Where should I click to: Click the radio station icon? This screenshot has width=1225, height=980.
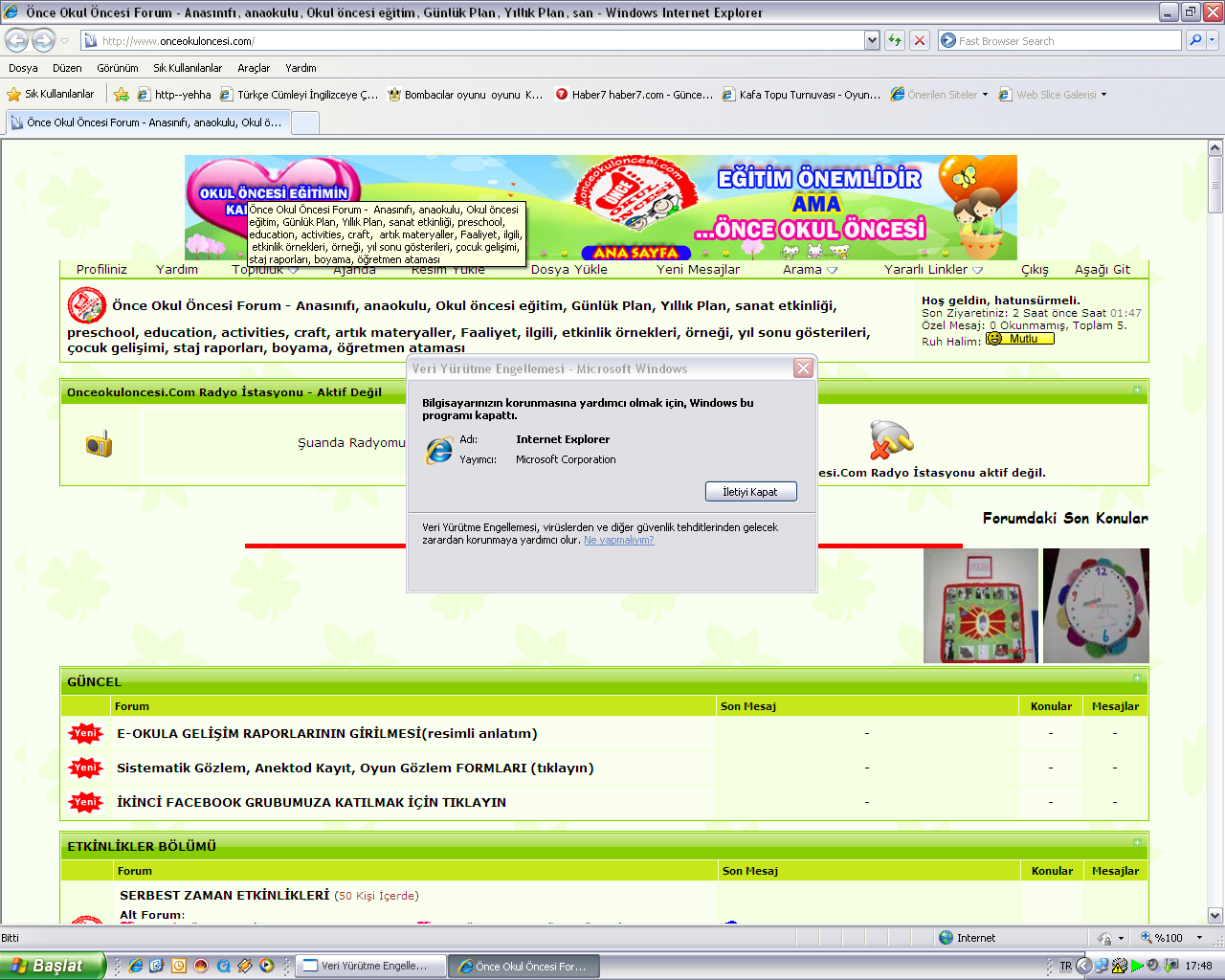coord(99,444)
